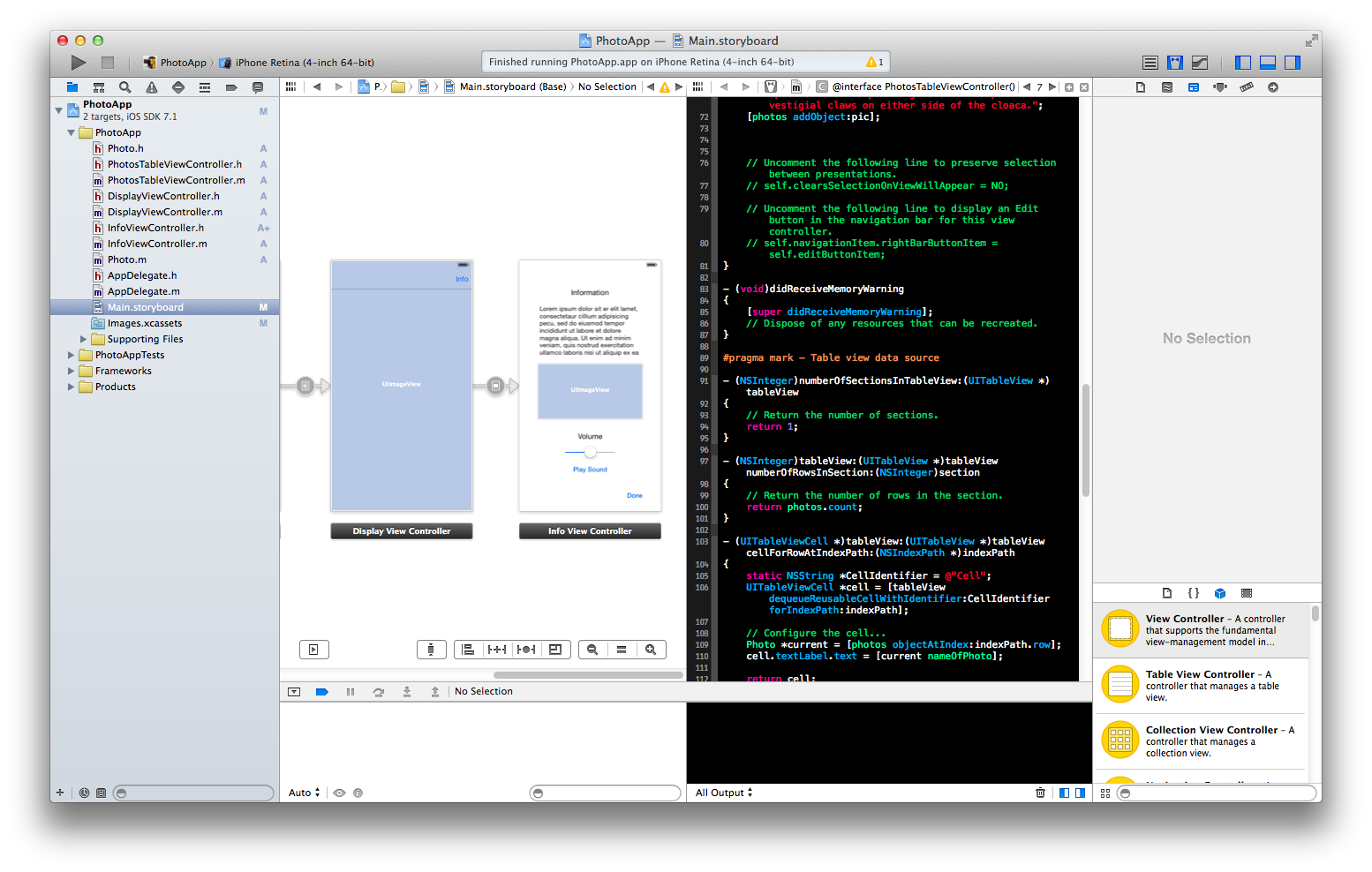The width and height of the screenshot is (1372, 872).
Task: Open the Media library
Action: click(x=1247, y=593)
